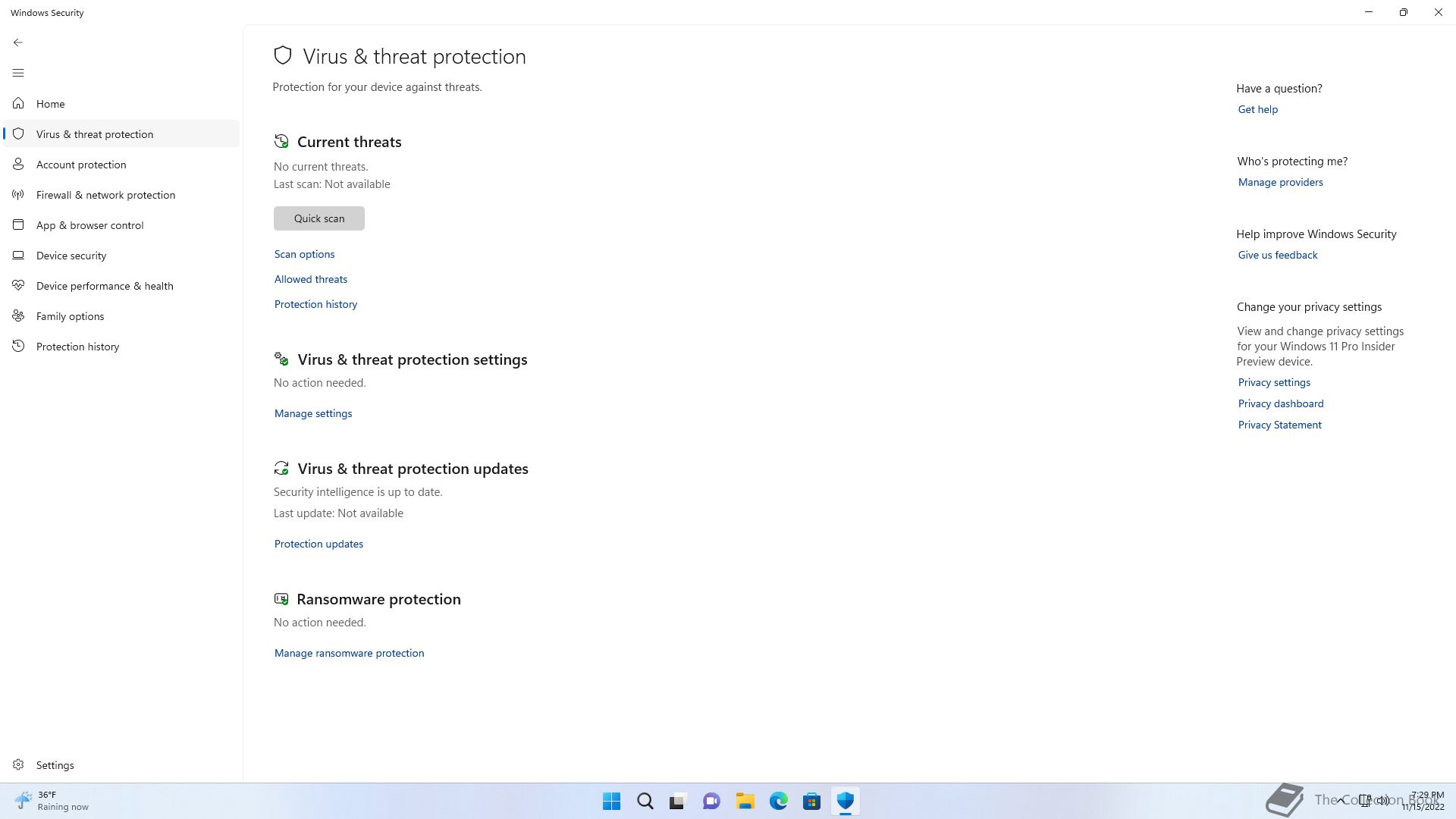Click Manage ransomware protection link
Screen dimensions: 1456x819
click(x=349, y=653)
